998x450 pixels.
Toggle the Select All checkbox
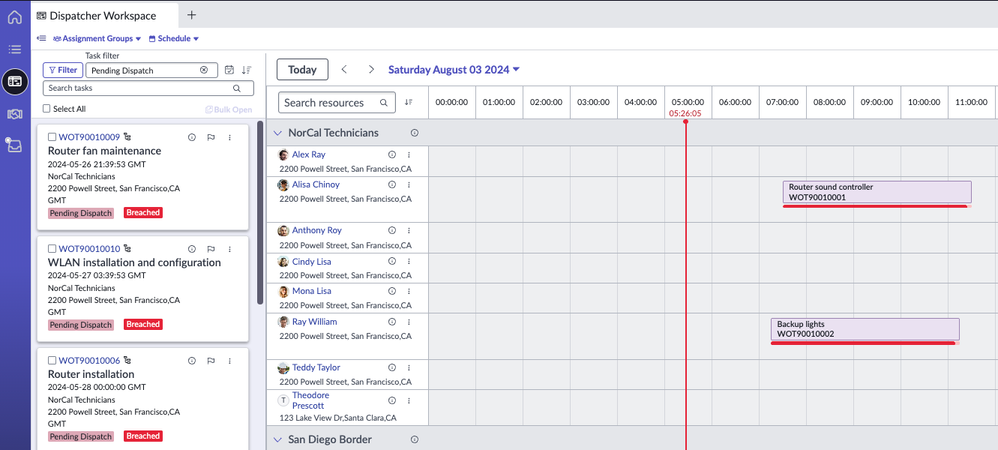pos(46,109)
